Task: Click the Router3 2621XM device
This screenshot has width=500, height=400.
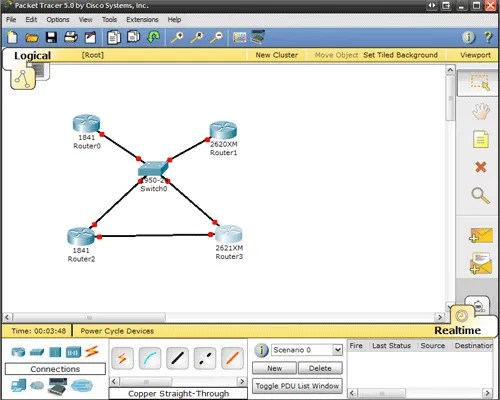Action: coord(229,234)
